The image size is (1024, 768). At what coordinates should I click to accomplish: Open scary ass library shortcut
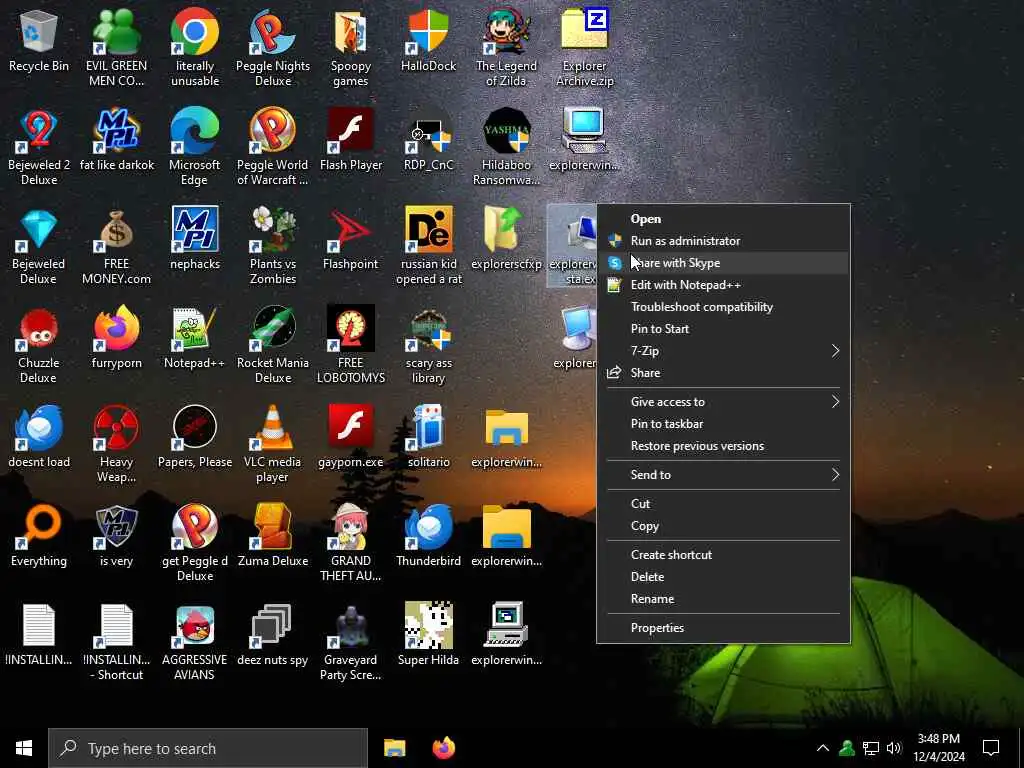coord(428,345)
